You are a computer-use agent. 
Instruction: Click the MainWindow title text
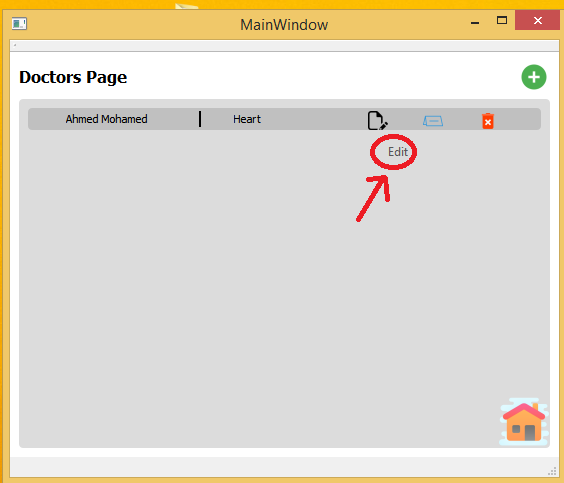[x=284, y=25]
